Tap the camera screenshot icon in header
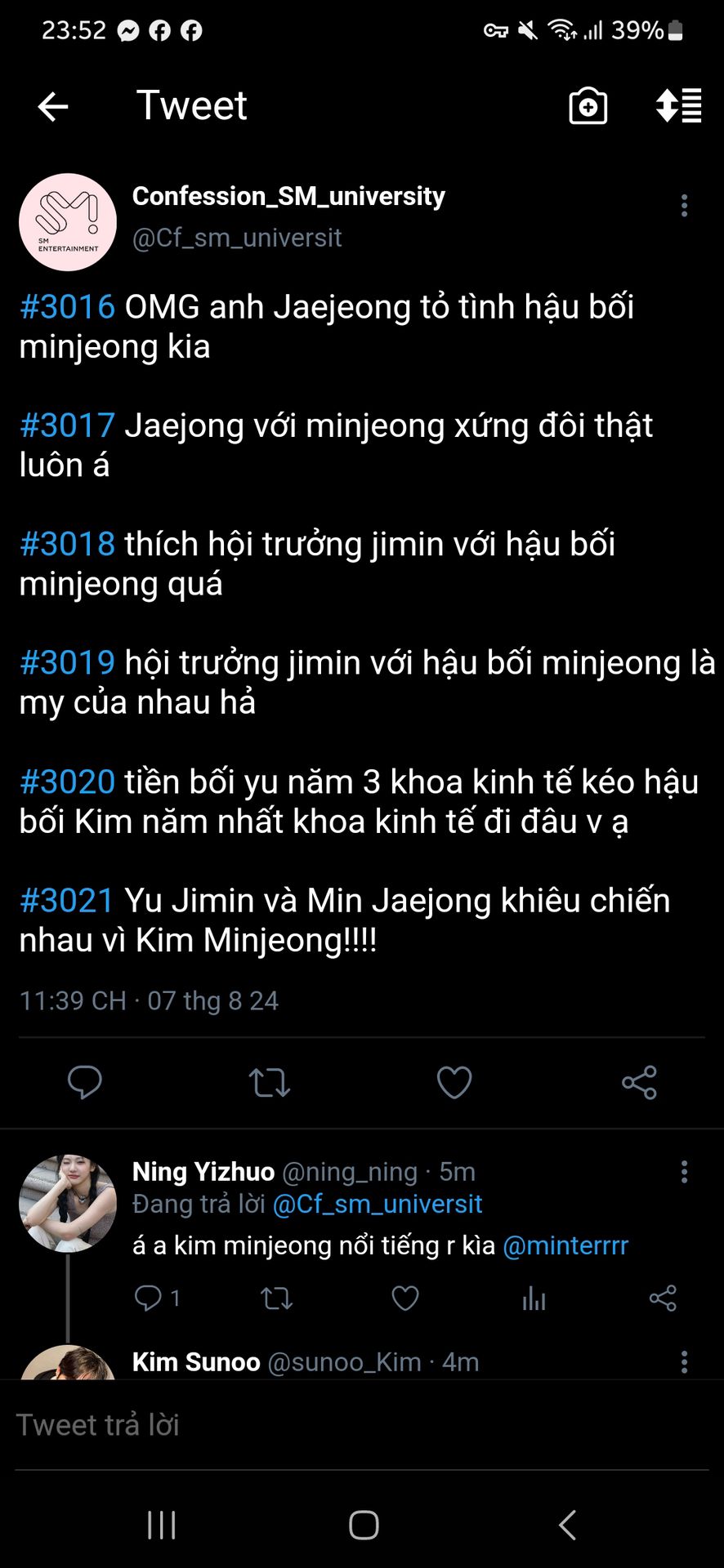Image resolution: width=724 pixels, height=1568 pixels. 588,106
